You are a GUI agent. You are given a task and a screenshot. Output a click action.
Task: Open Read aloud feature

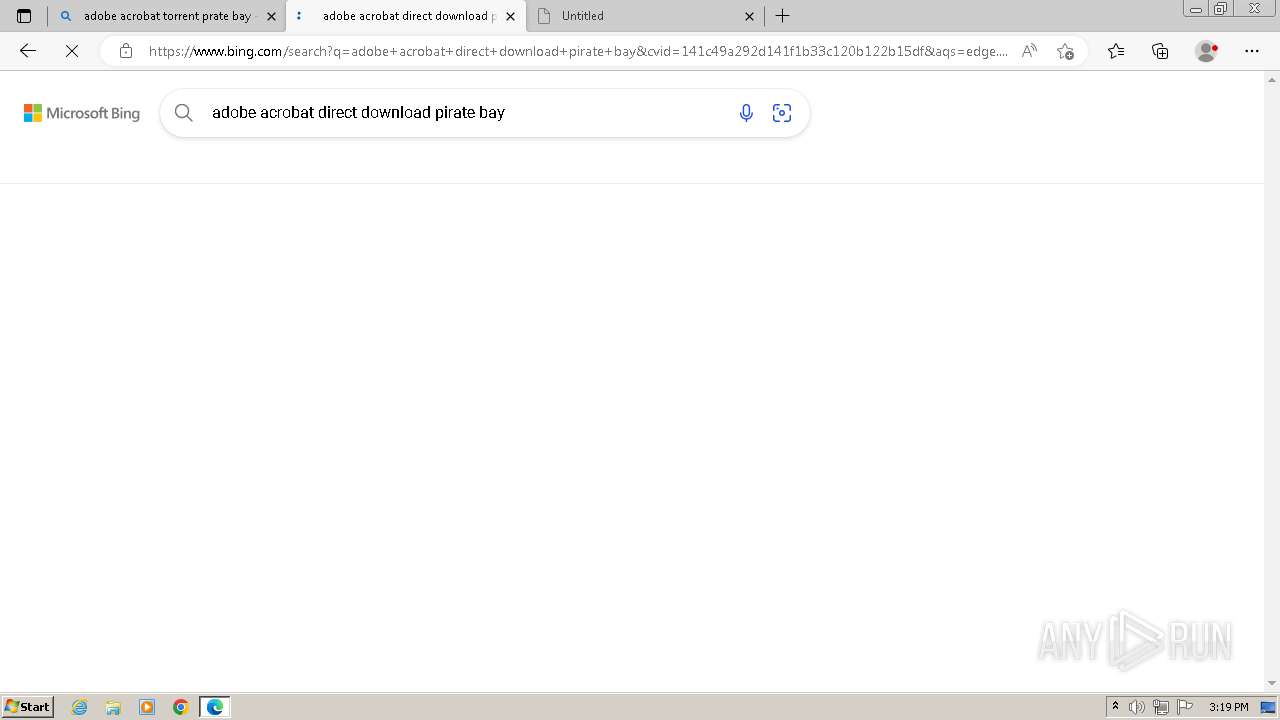(x=1029, y=51)
